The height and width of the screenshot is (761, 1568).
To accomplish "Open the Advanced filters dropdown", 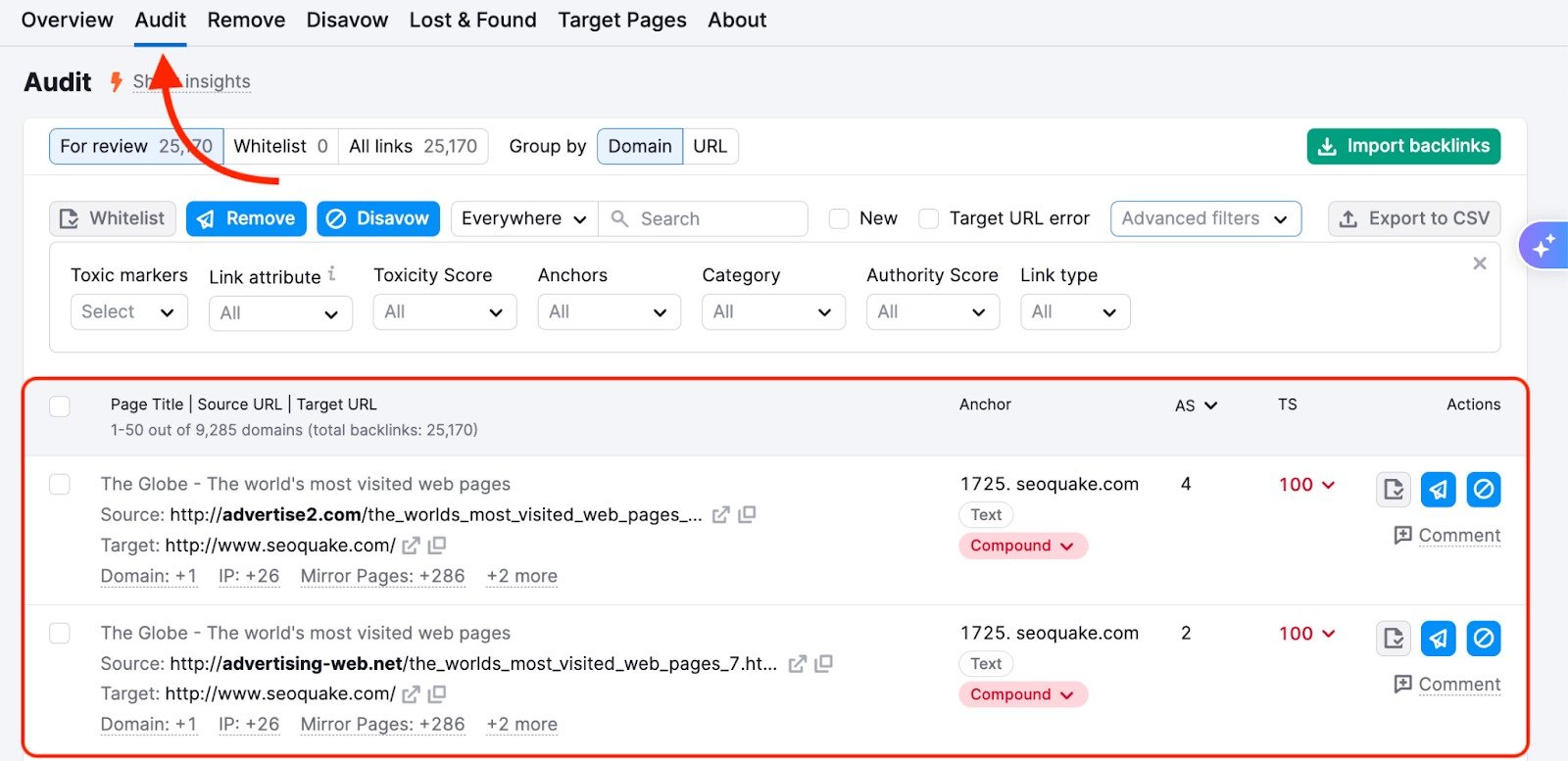I will coord(1204,218).
